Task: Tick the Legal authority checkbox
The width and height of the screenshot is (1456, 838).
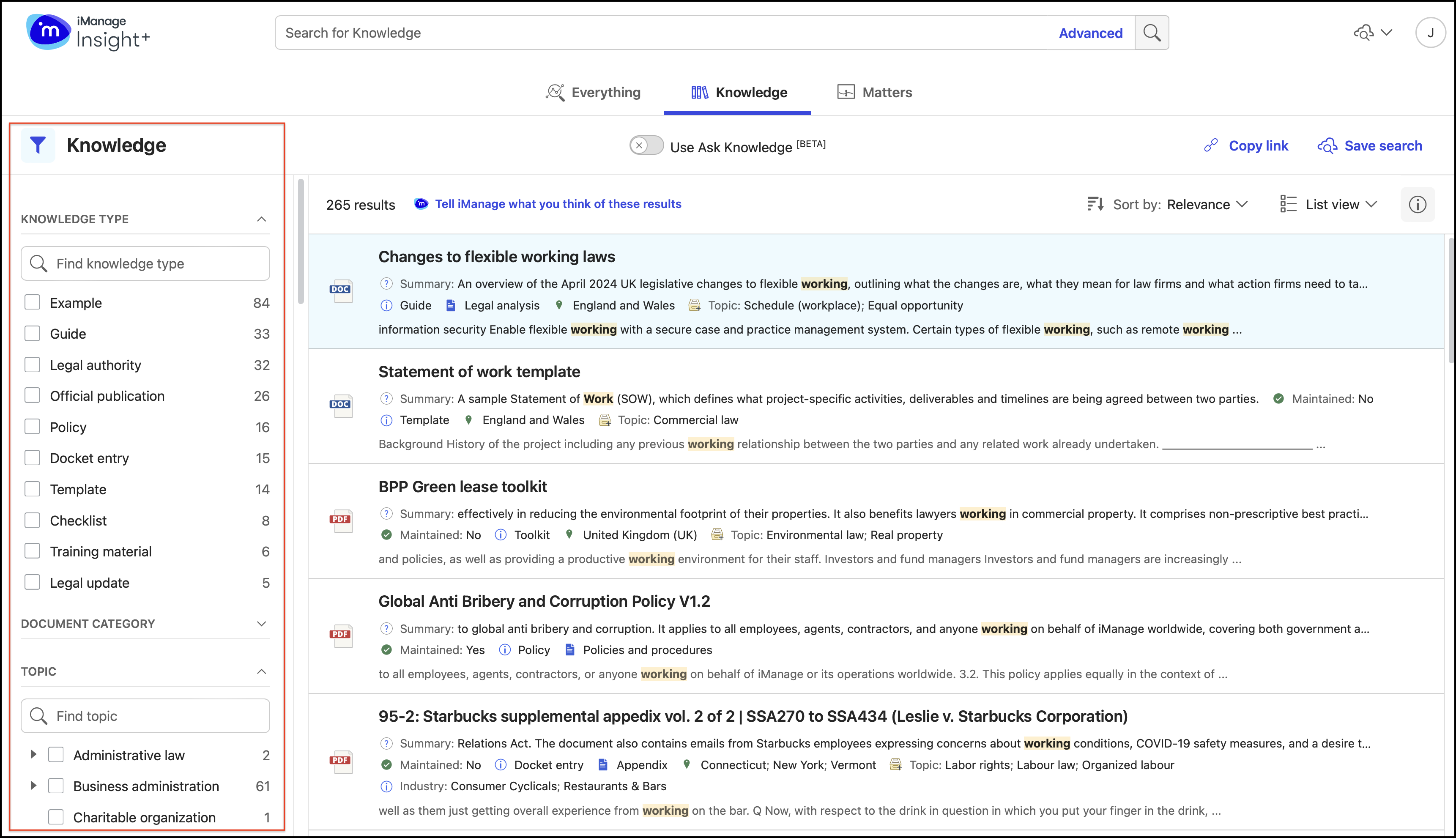Action: tap(33, 365)
